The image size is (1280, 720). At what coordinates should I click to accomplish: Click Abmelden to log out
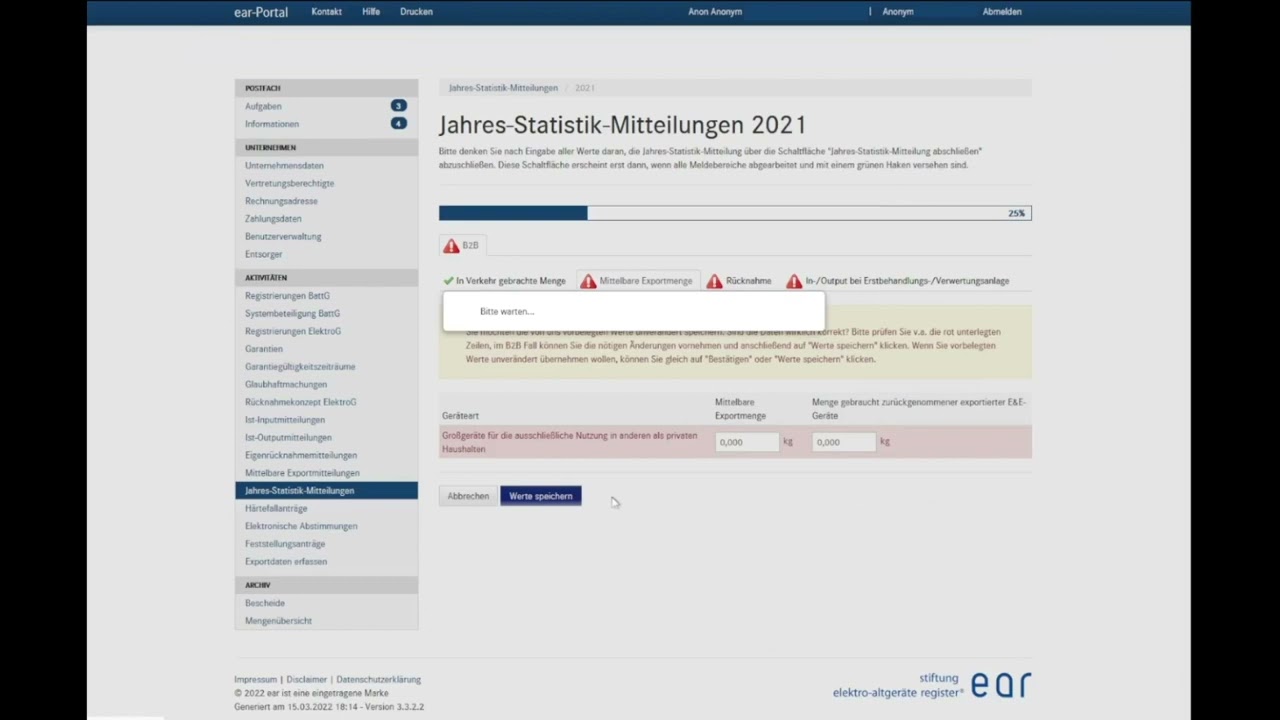pos(1002,12)
